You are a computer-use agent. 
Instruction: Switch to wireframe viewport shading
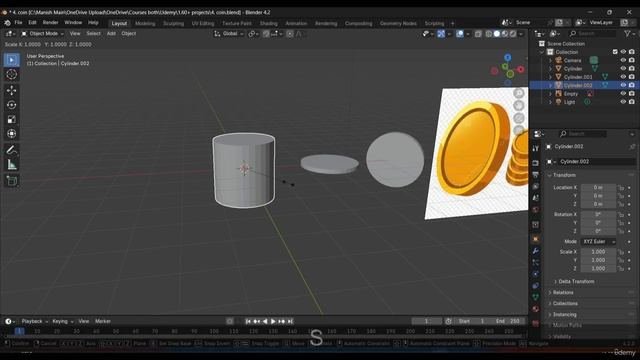(489, 34)
